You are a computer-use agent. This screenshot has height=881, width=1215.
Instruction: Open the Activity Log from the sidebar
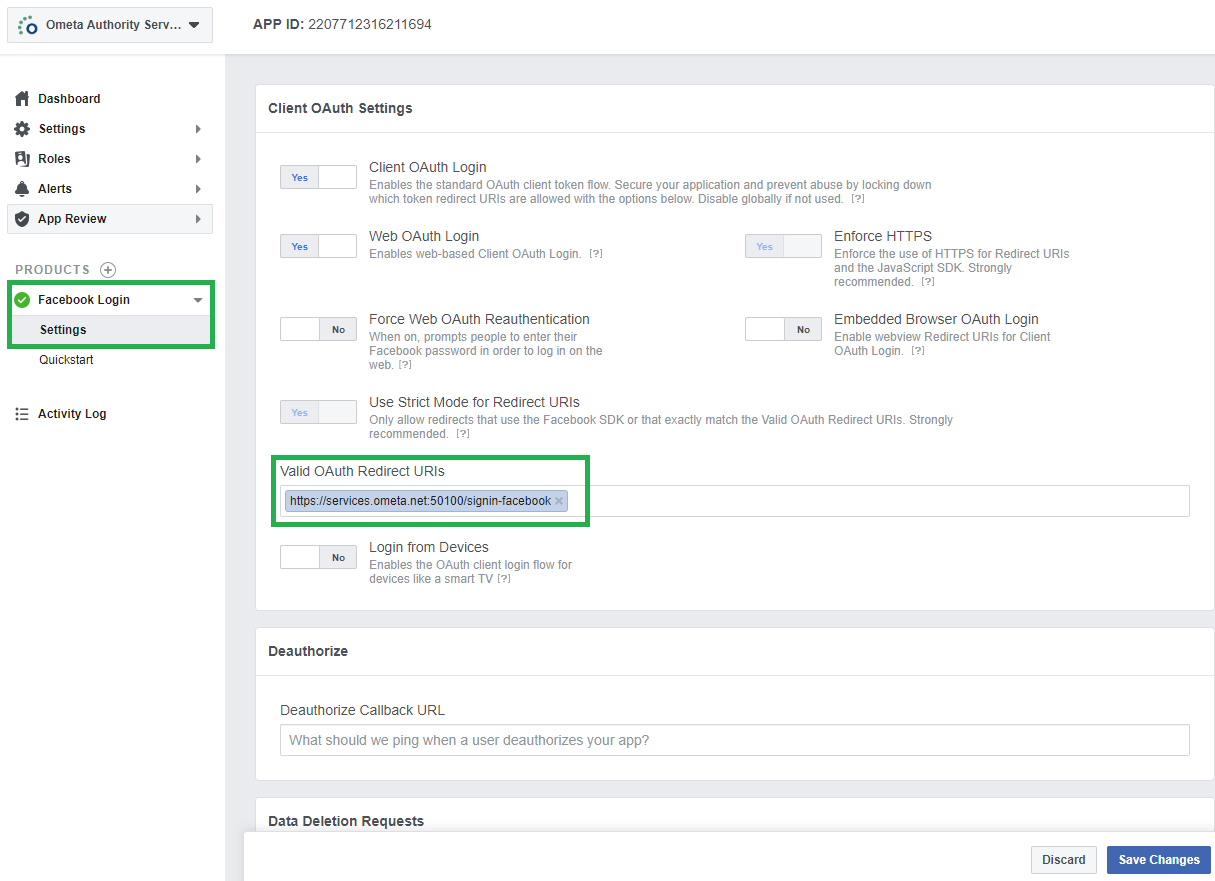pos(72,413)
